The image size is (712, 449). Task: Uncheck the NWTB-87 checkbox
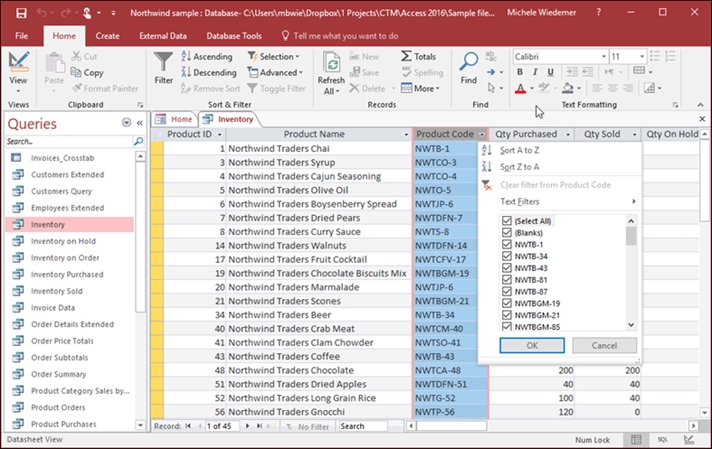(x=507, y=291)
